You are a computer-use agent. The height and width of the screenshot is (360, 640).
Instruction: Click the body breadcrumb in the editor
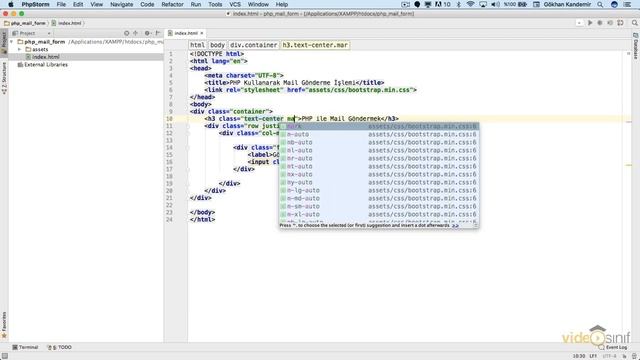tap(217, 45)
